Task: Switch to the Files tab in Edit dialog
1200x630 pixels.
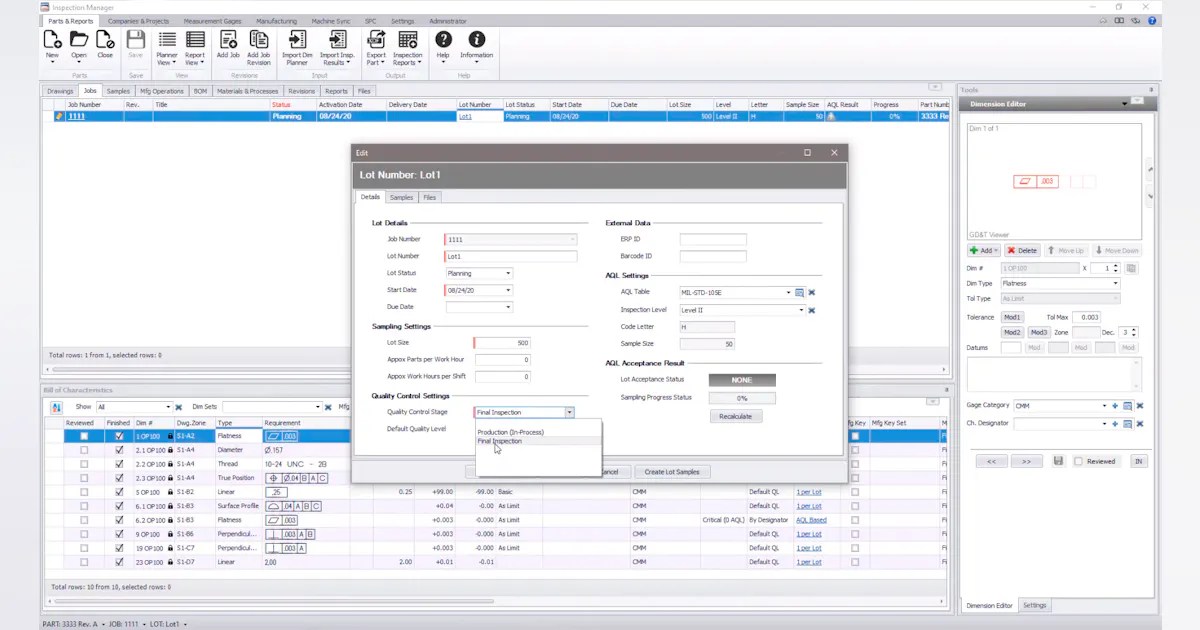Action: [x=429, y=197]
